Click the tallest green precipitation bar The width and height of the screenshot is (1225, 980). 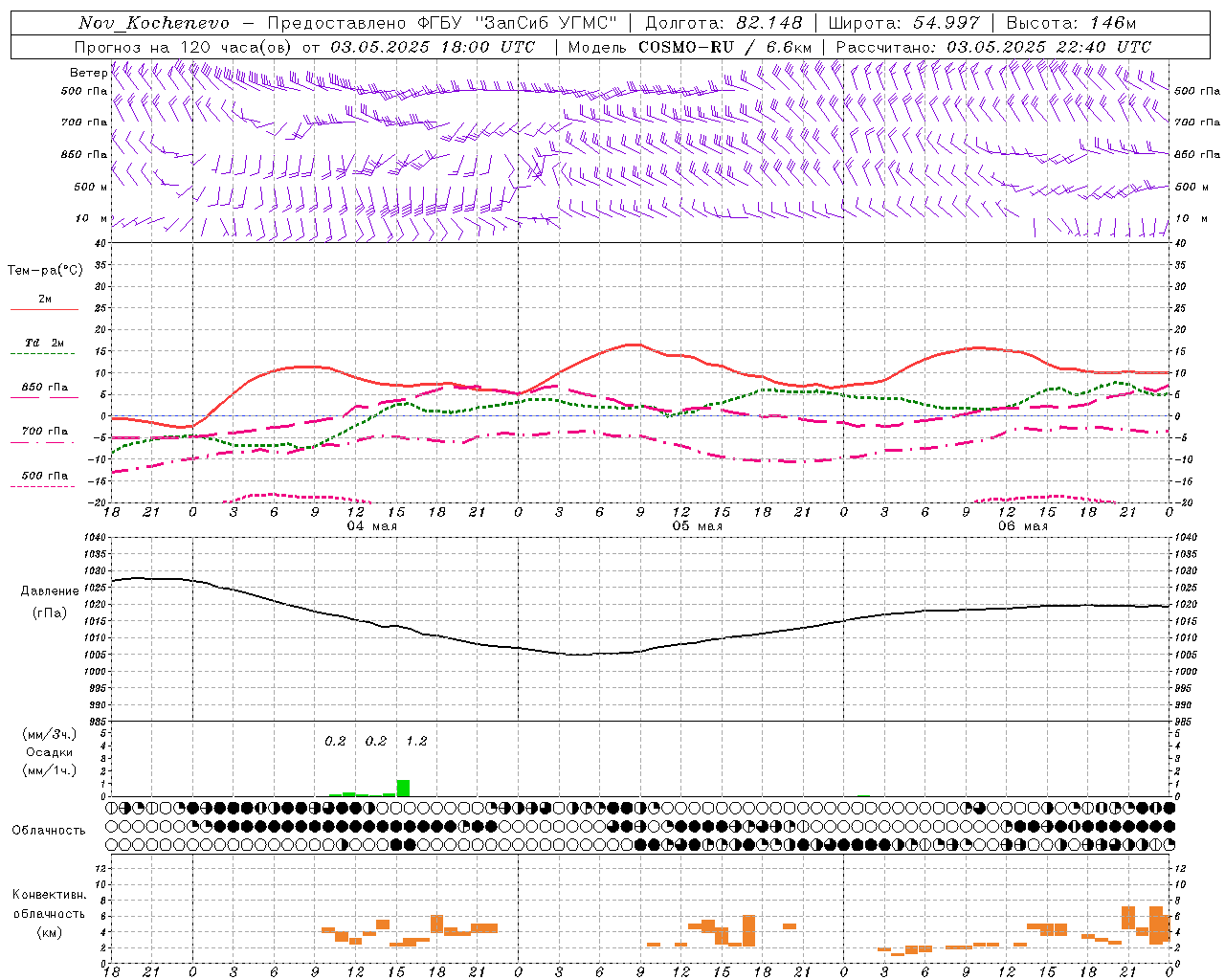403,788
